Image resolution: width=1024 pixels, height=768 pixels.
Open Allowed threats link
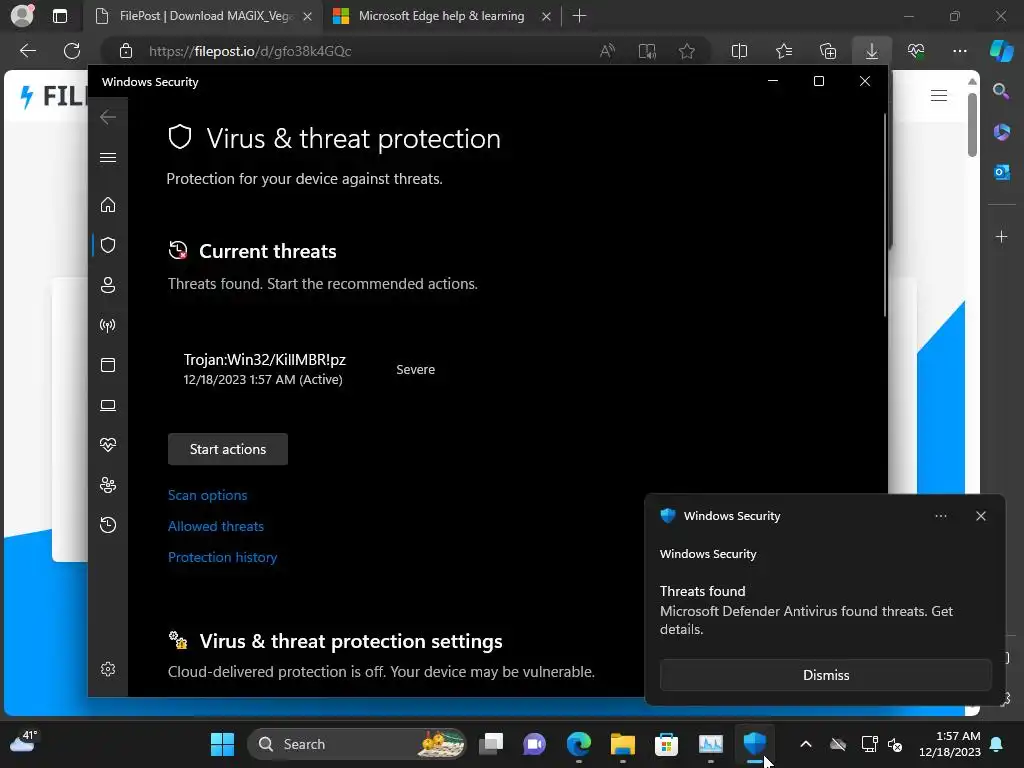tap(216, 526)
